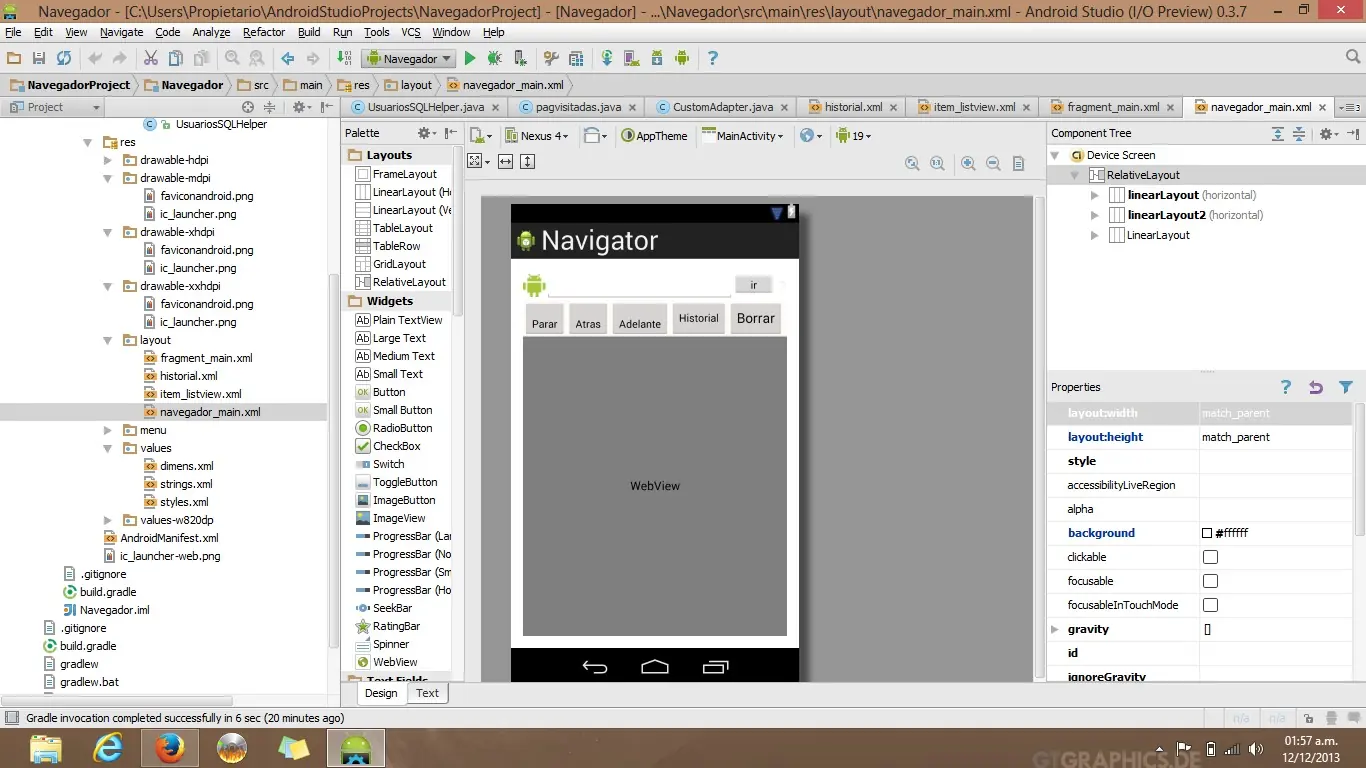The height and width of the screenshot is (768, 1366).
Task: Click Collapse All icon in Component Tree
Action: point(1299,134)
